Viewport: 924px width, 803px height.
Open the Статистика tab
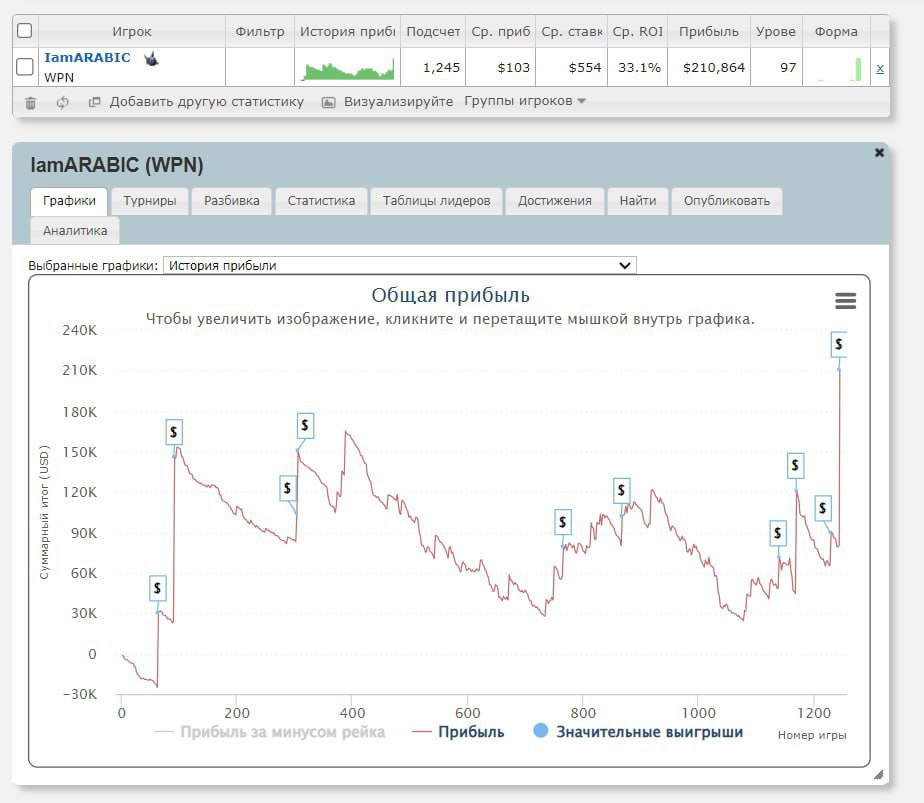click(x=321, y=201)
